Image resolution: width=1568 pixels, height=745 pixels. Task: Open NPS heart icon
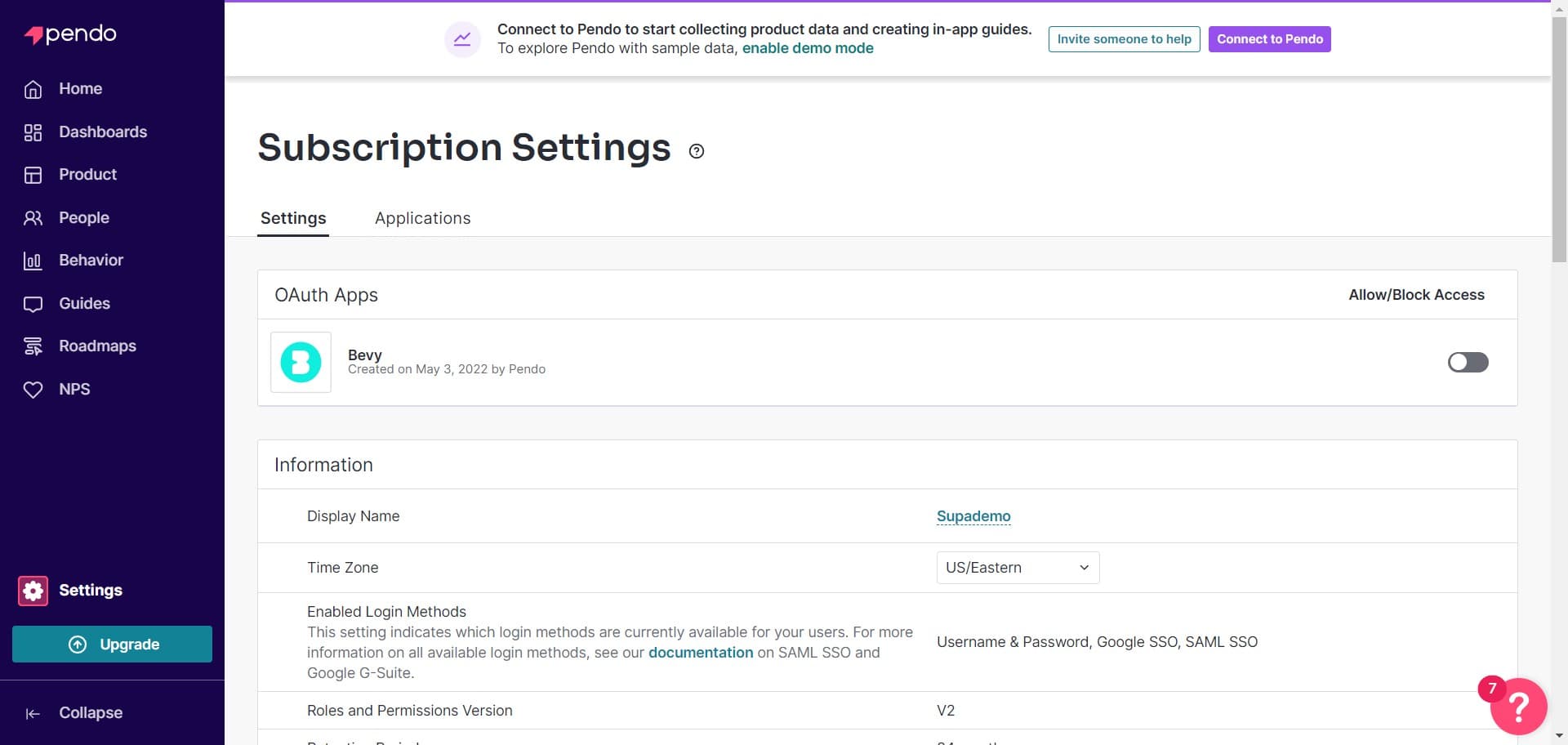coord(33,390)
